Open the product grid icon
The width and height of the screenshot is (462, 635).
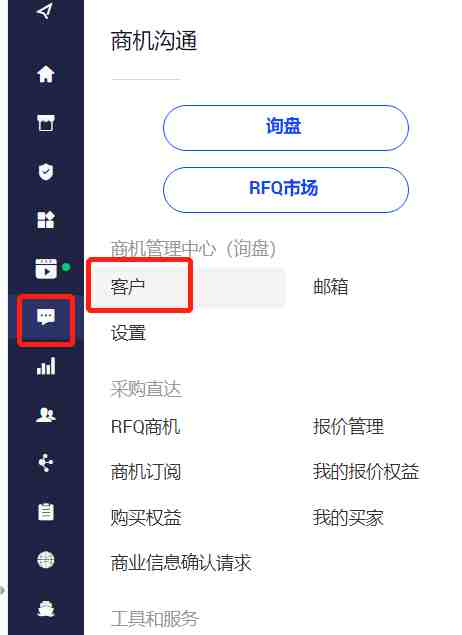[x=46, y=220]
